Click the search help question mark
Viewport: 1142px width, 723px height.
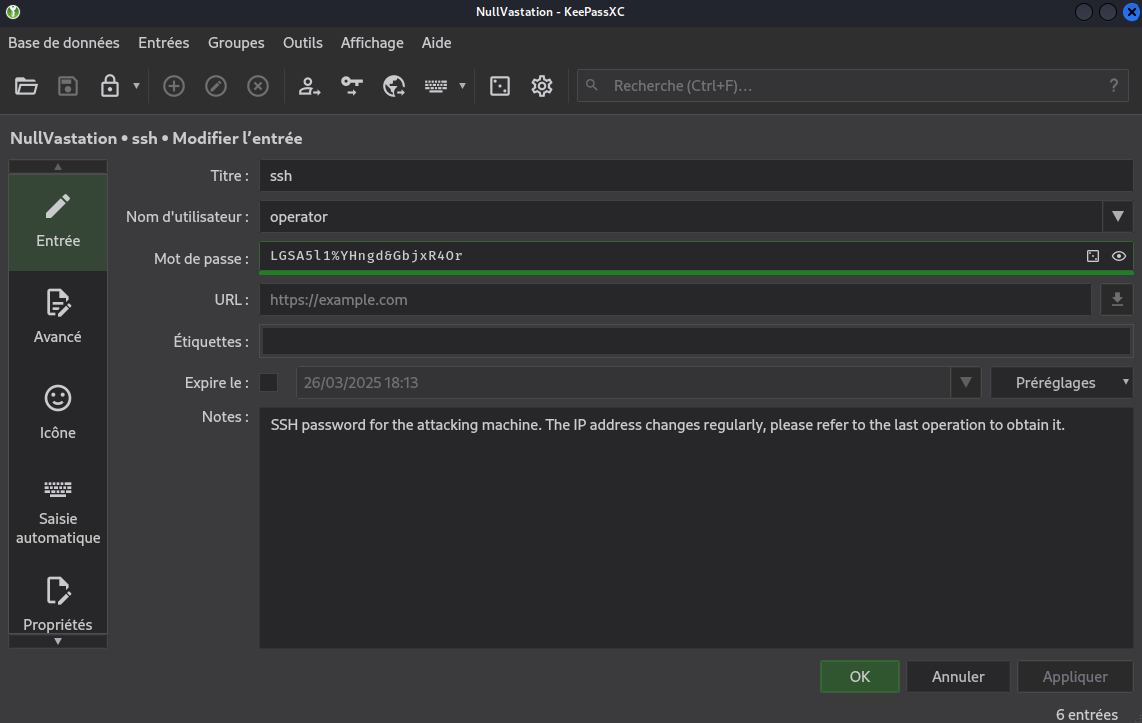tap(1114, 86)
